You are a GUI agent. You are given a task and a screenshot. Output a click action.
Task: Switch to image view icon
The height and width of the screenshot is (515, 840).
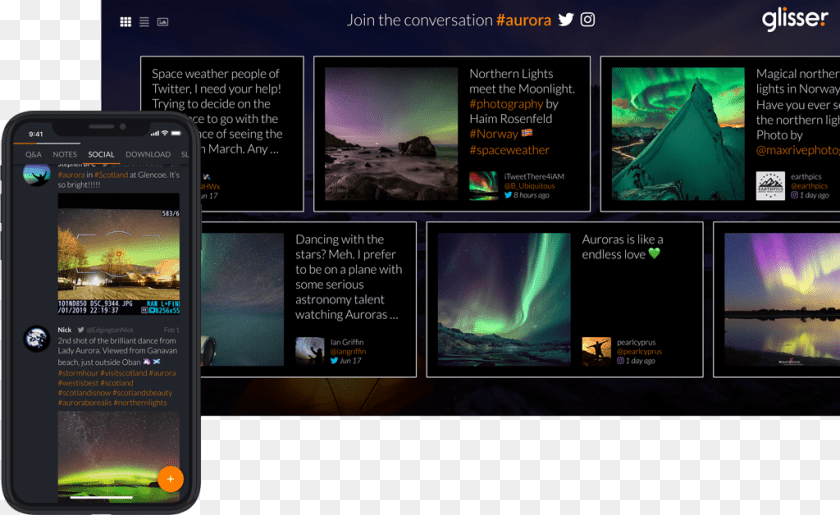click(x=162, y=21)
